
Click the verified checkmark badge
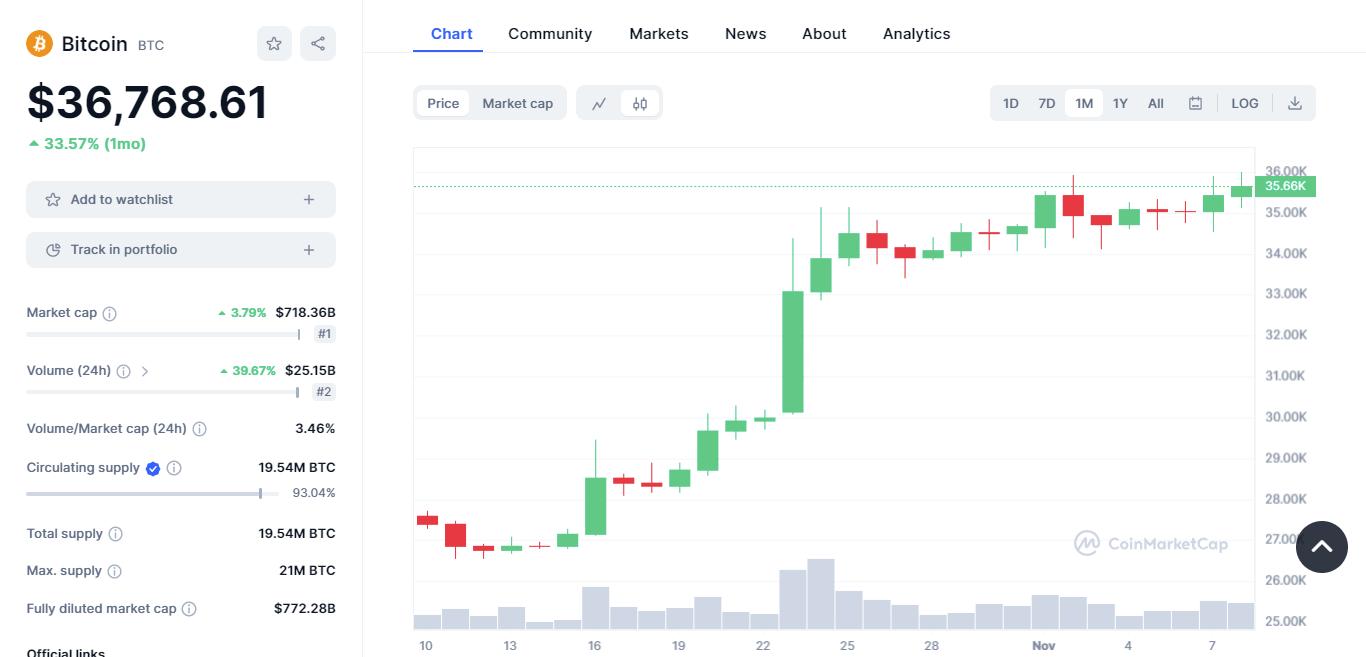[x=153, y=468]
